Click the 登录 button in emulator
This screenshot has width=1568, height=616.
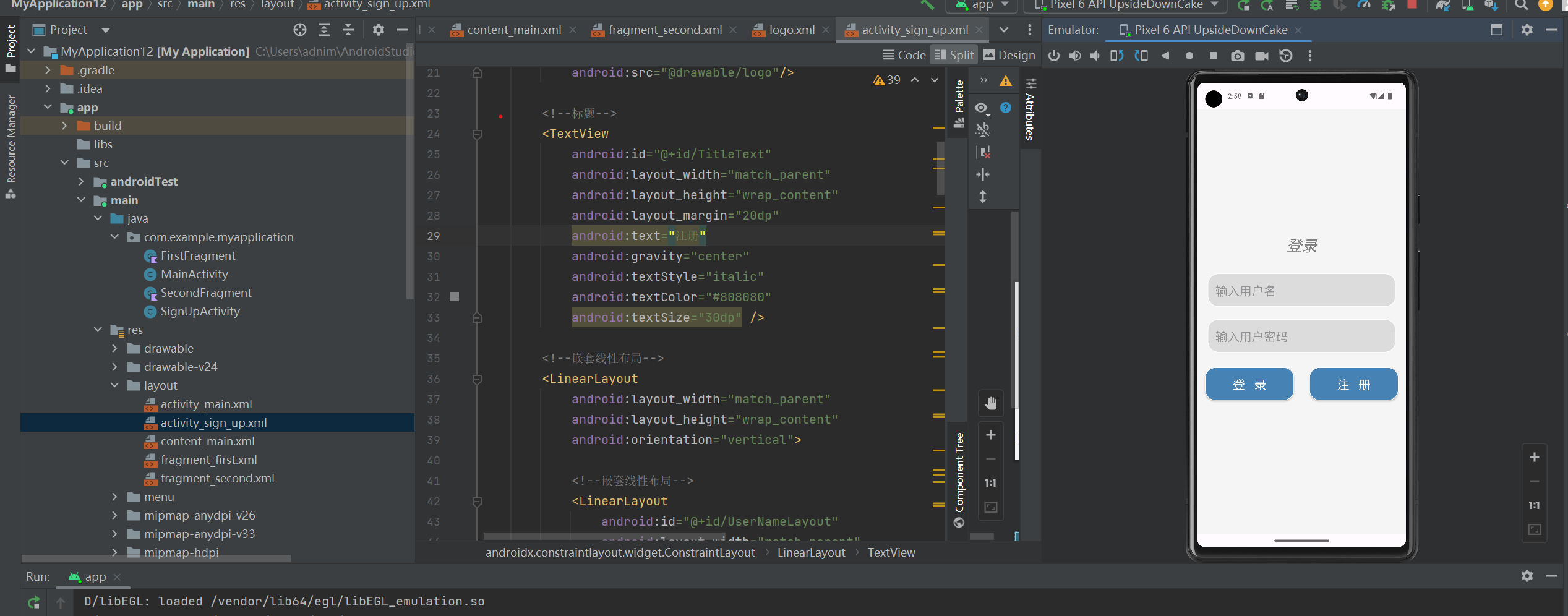point(1249,385)
